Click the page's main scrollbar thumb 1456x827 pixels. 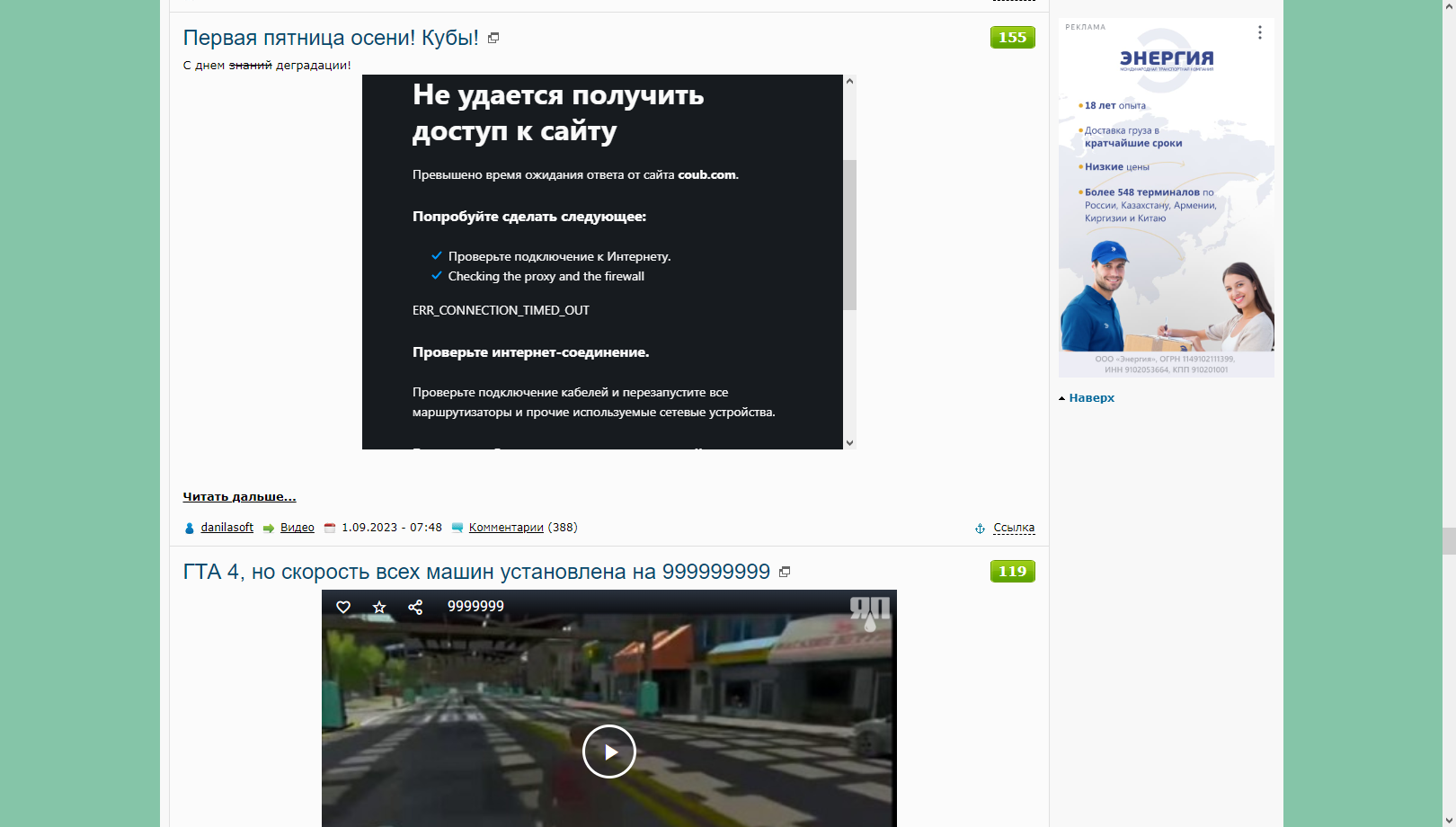tap(1449, 541)
